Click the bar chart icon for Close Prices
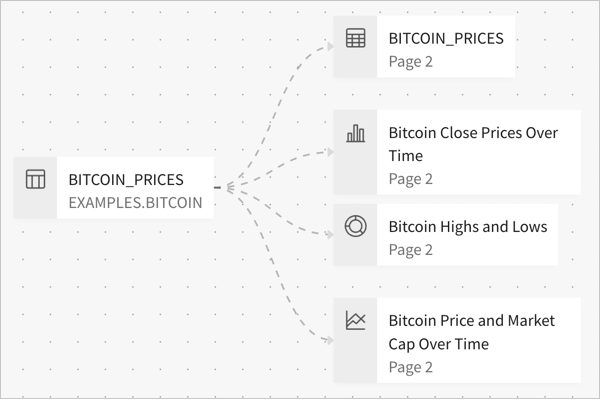Image resolution: width=600 pixels, height=399 pixels. [355, 133]
